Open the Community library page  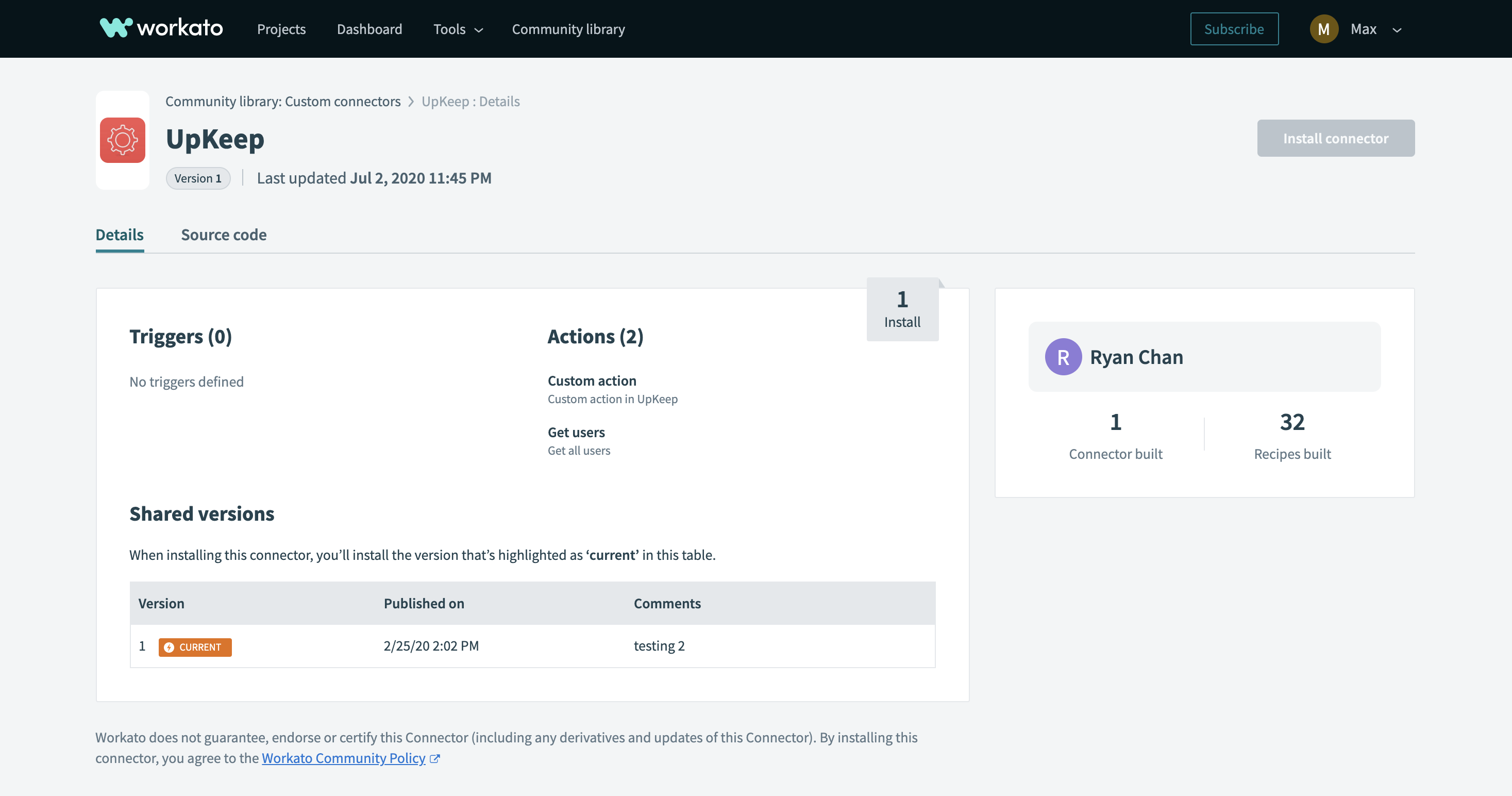[568, 29]
